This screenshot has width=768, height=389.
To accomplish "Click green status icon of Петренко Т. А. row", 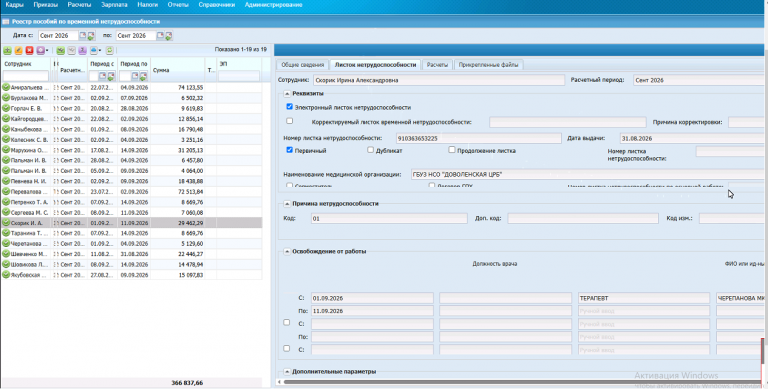I will click(6, 202).
